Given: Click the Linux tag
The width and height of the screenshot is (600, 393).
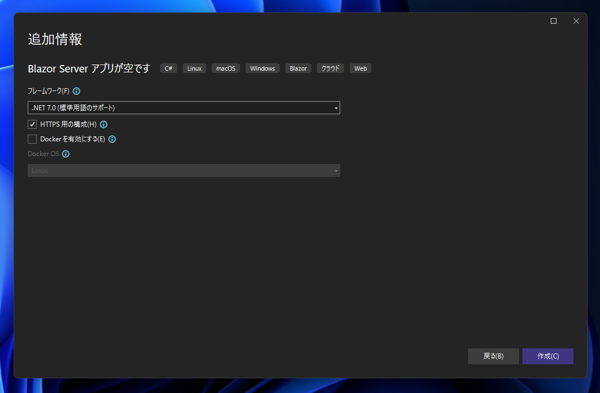Looking at the screenshot, I should 194,68.
